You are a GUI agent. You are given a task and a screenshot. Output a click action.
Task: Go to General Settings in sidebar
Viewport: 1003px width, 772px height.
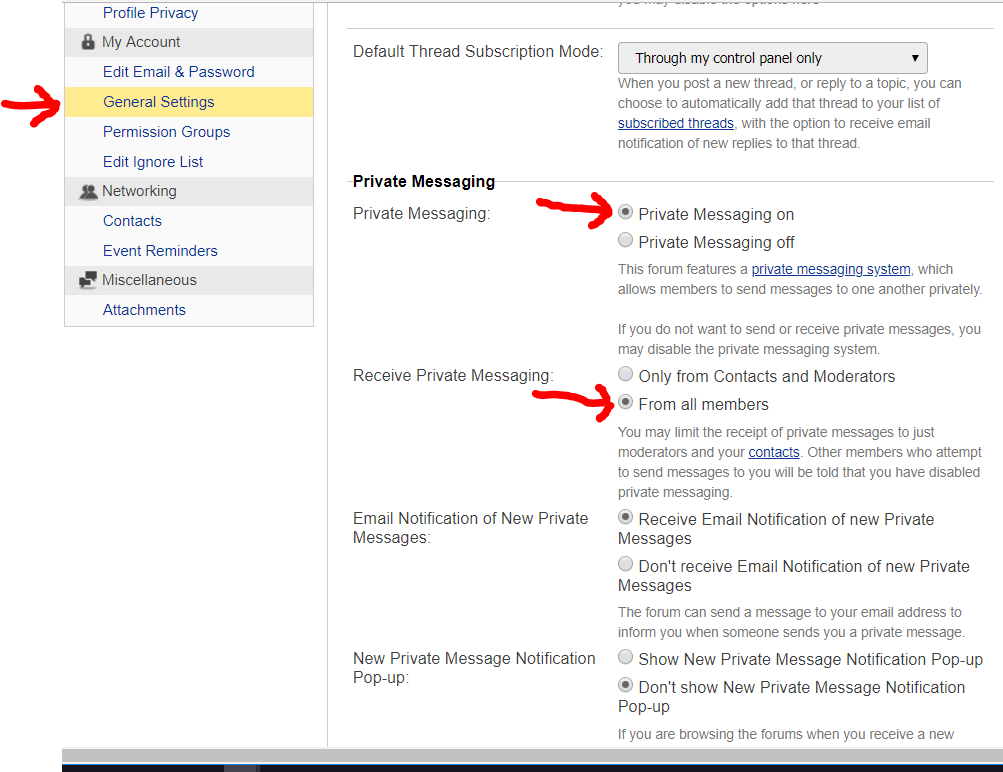point(158,102)
